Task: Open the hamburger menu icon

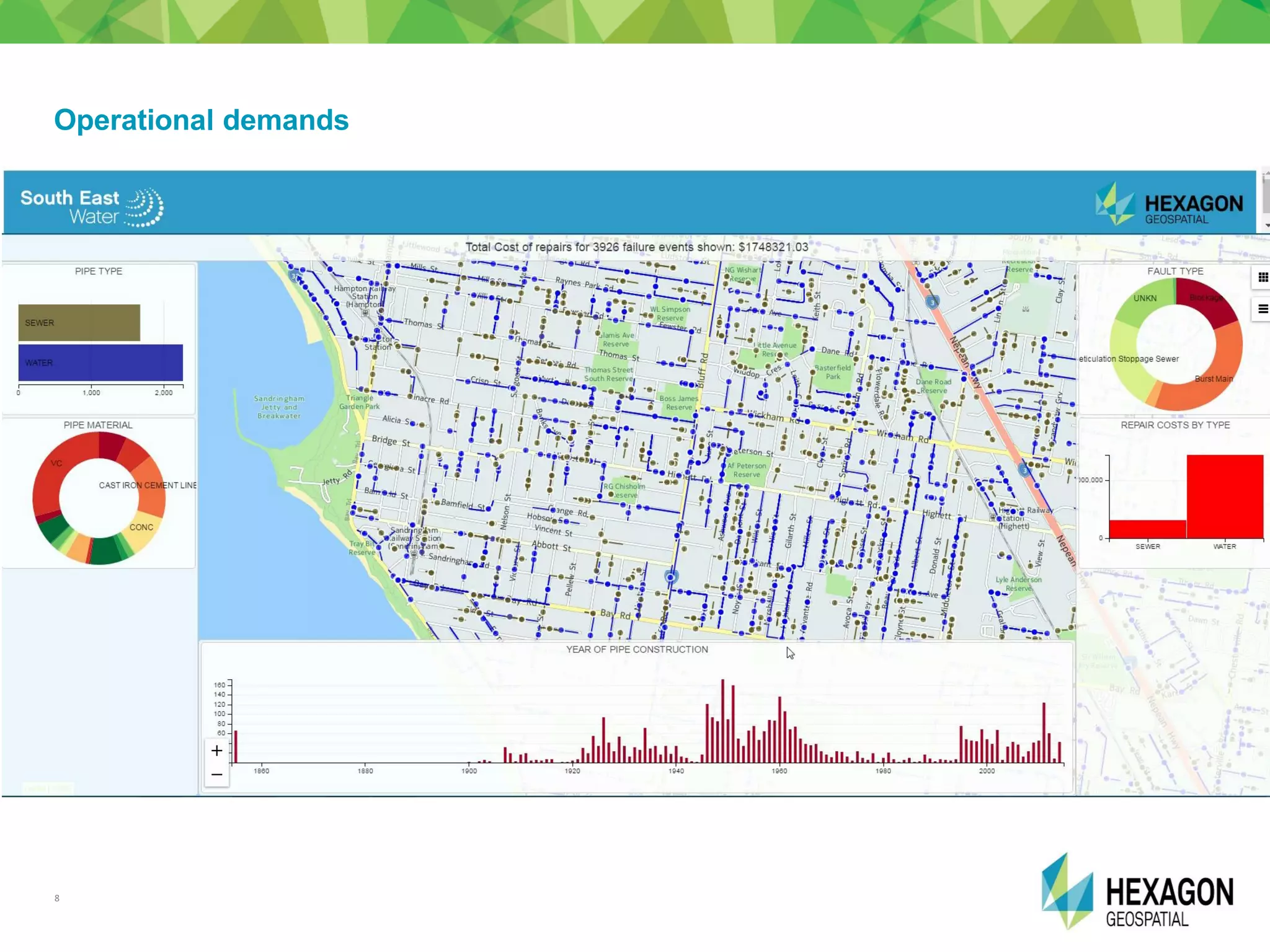Action: (1263, 309)
